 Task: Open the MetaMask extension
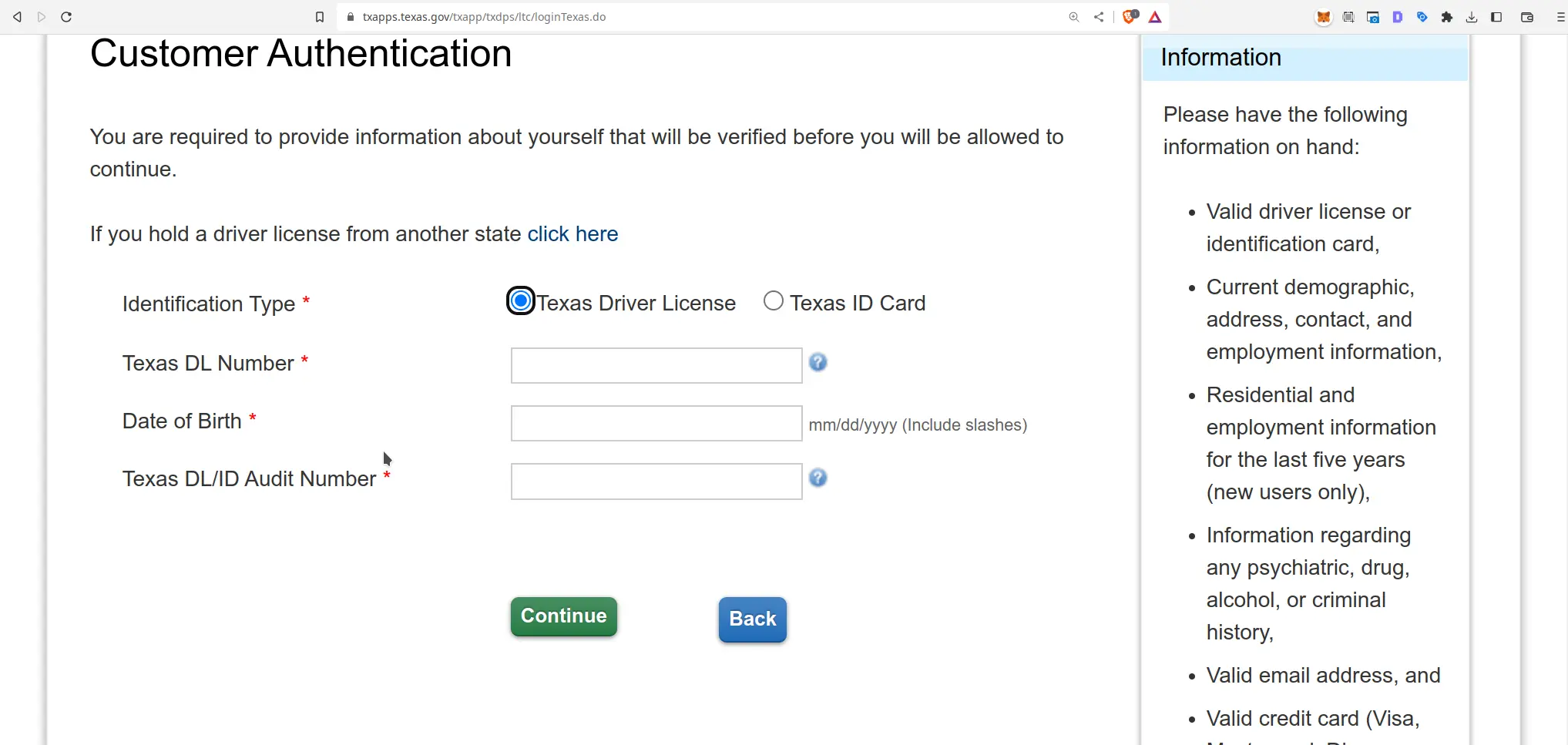[1324, 16]
